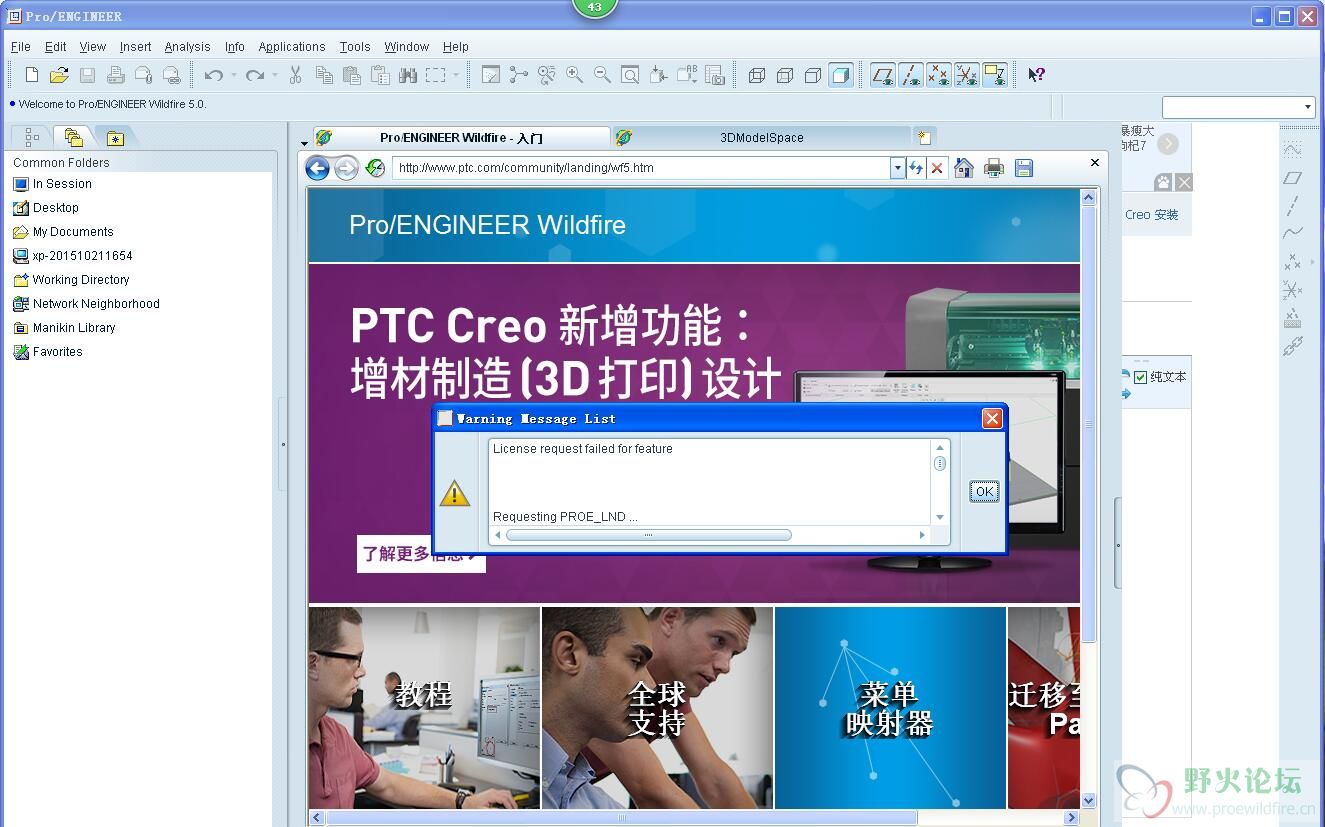Zoom in with magnifier plus icon

[574, 75]
